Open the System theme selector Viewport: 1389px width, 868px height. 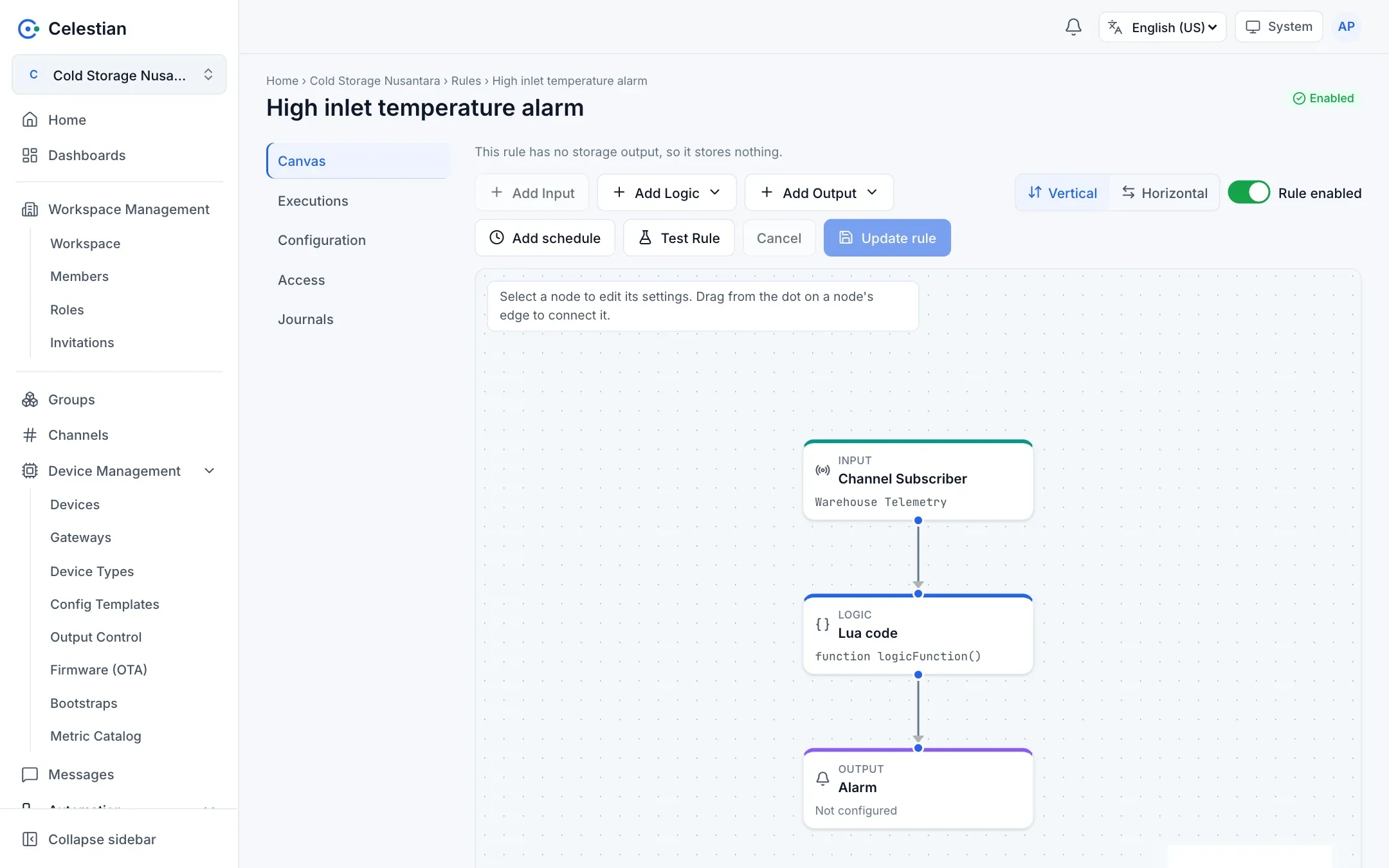(x=1279, y=27)
